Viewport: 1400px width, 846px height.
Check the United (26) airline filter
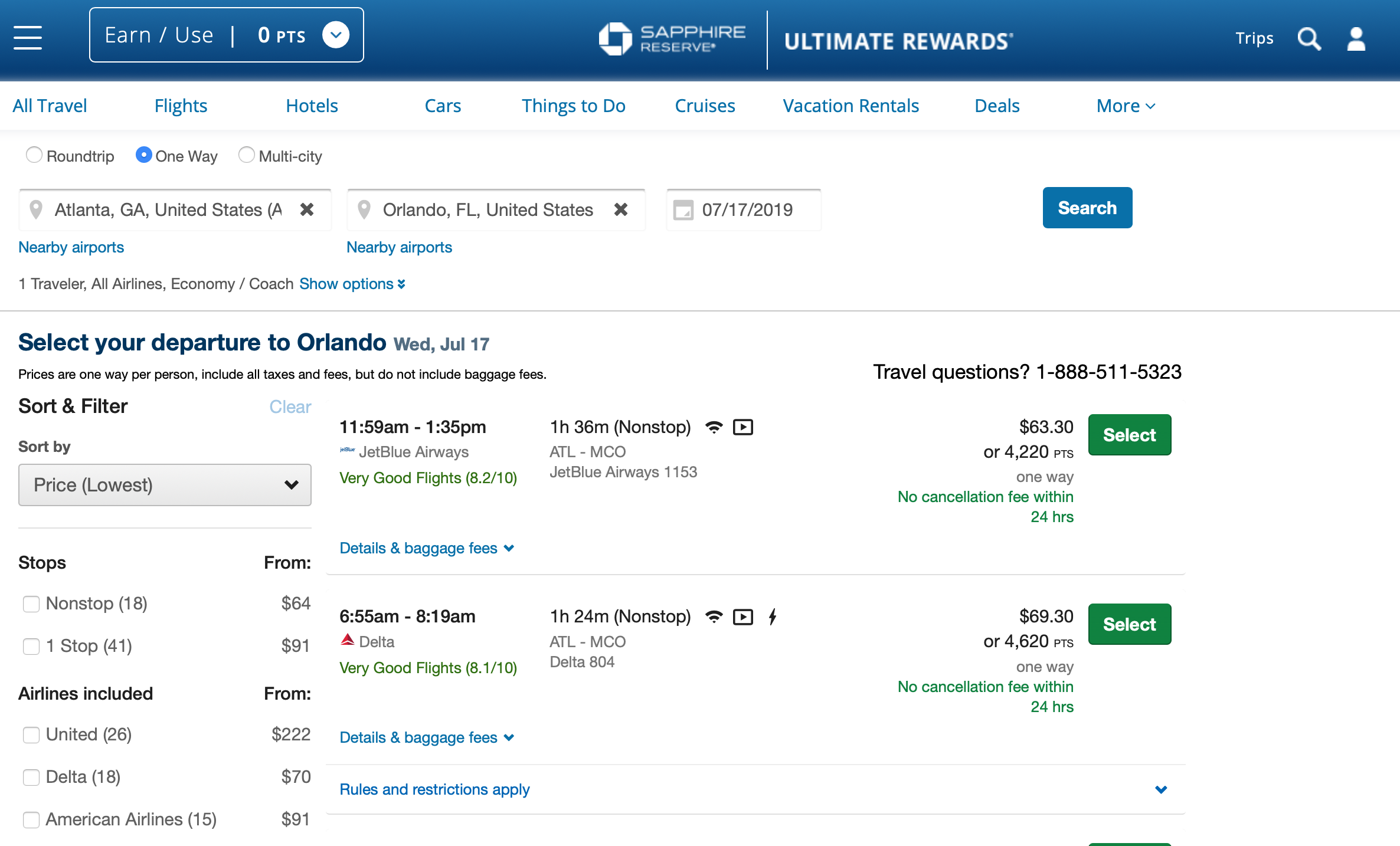pos(31,735)
